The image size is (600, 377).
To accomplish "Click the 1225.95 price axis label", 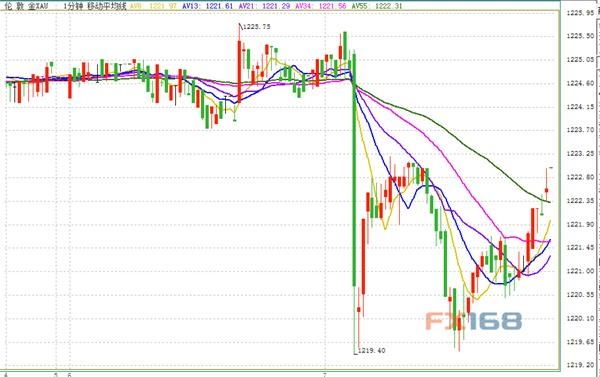I will (x=580, y=13).
